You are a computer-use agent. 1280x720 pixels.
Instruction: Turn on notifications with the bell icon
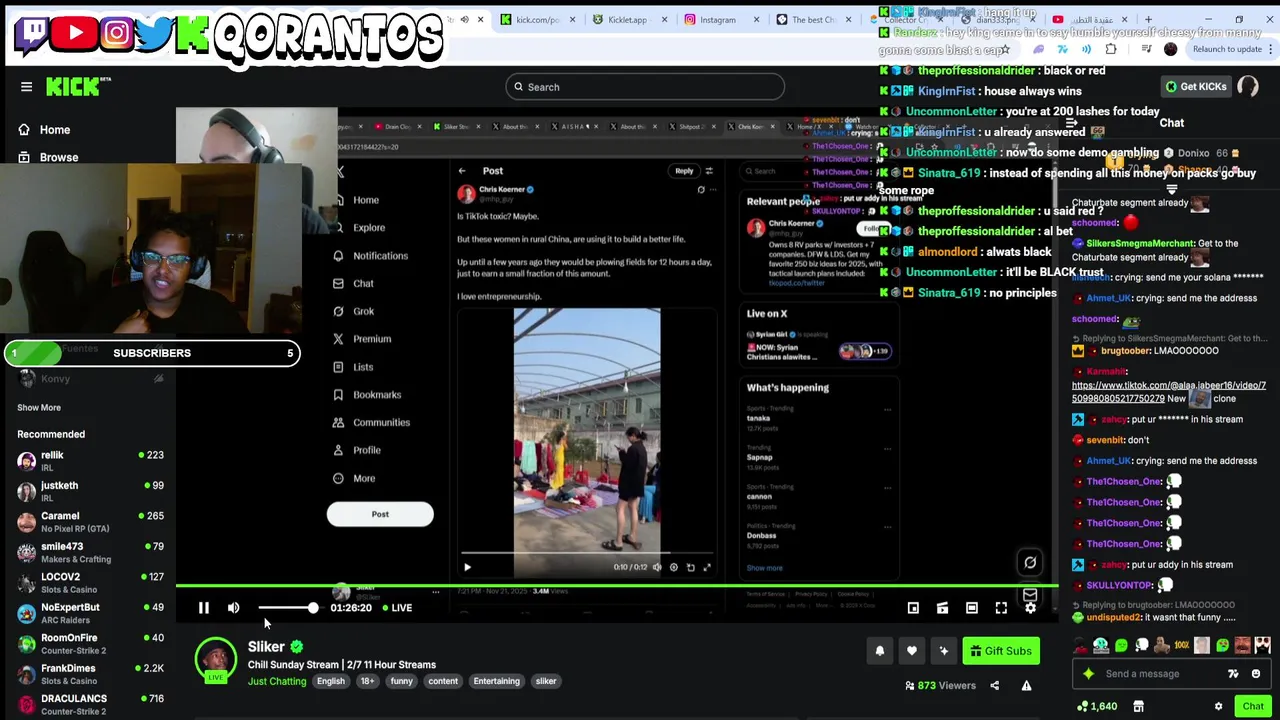[x=880, y=651]
